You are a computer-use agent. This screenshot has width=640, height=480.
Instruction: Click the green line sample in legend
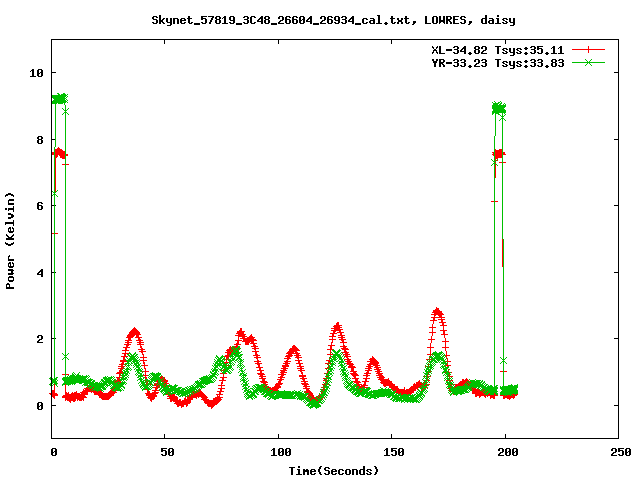589,62
